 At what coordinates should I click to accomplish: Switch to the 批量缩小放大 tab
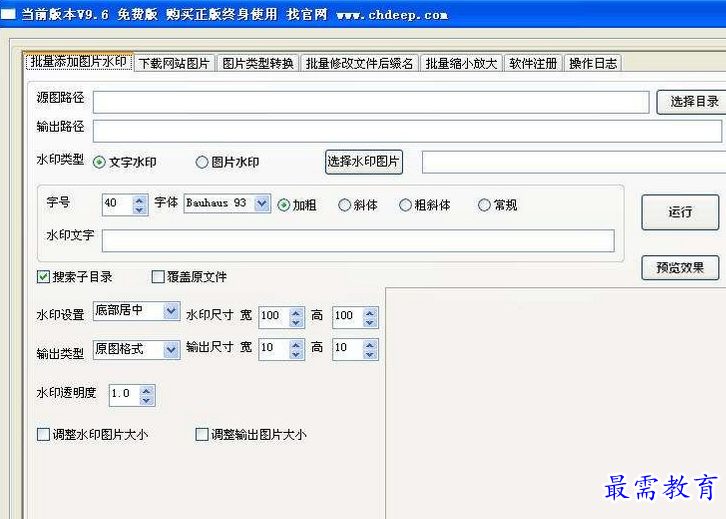[461, 63]
